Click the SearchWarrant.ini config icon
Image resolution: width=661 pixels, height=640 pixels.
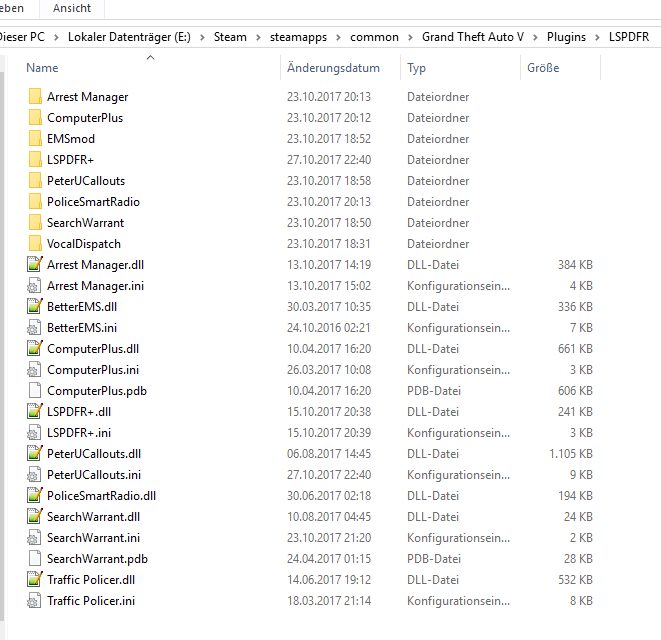(x=35, y=538)
